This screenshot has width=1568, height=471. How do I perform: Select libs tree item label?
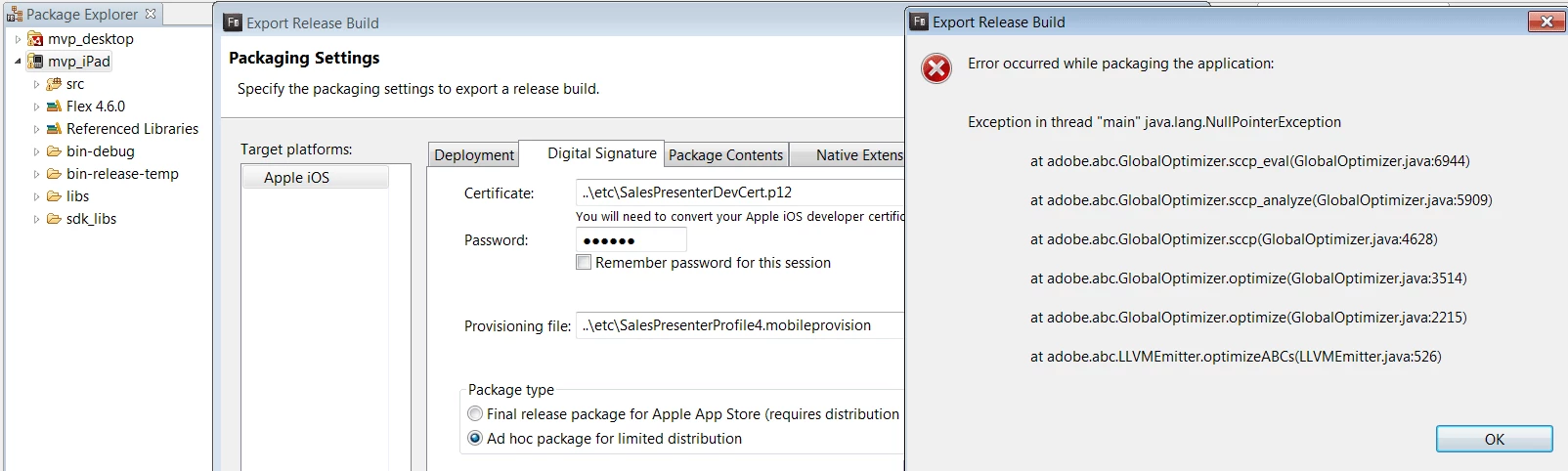click(x=78, y=196)
